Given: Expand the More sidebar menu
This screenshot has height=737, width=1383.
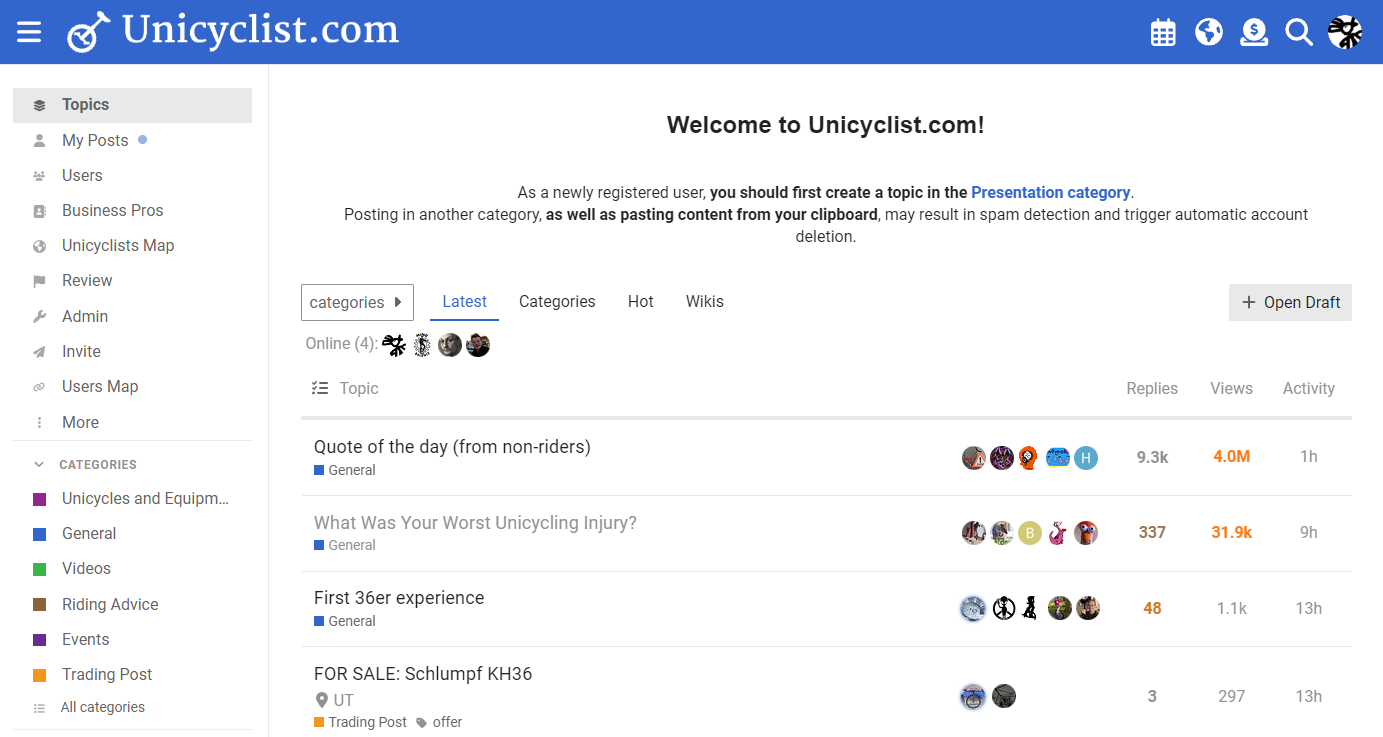Looking at the screenshot, I should [x=80, y=422].
